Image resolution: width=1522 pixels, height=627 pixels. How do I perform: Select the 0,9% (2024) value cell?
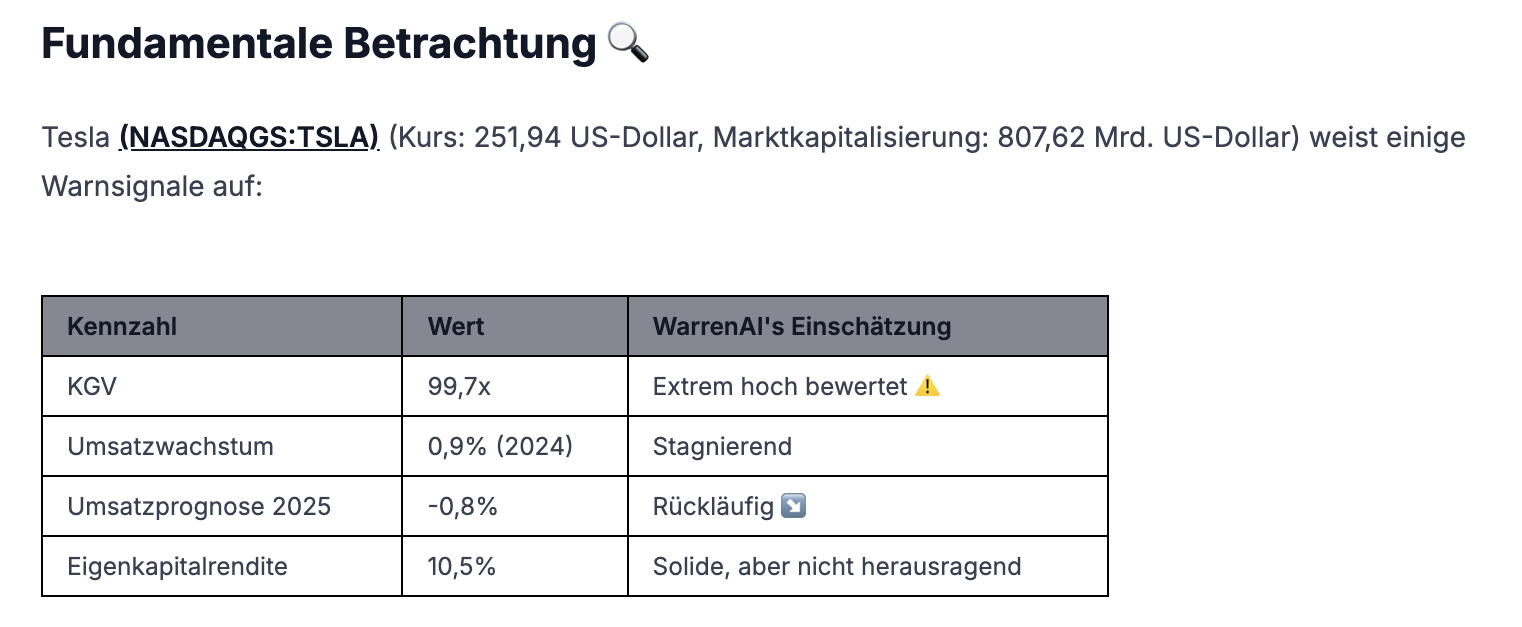tap(515, 446)
